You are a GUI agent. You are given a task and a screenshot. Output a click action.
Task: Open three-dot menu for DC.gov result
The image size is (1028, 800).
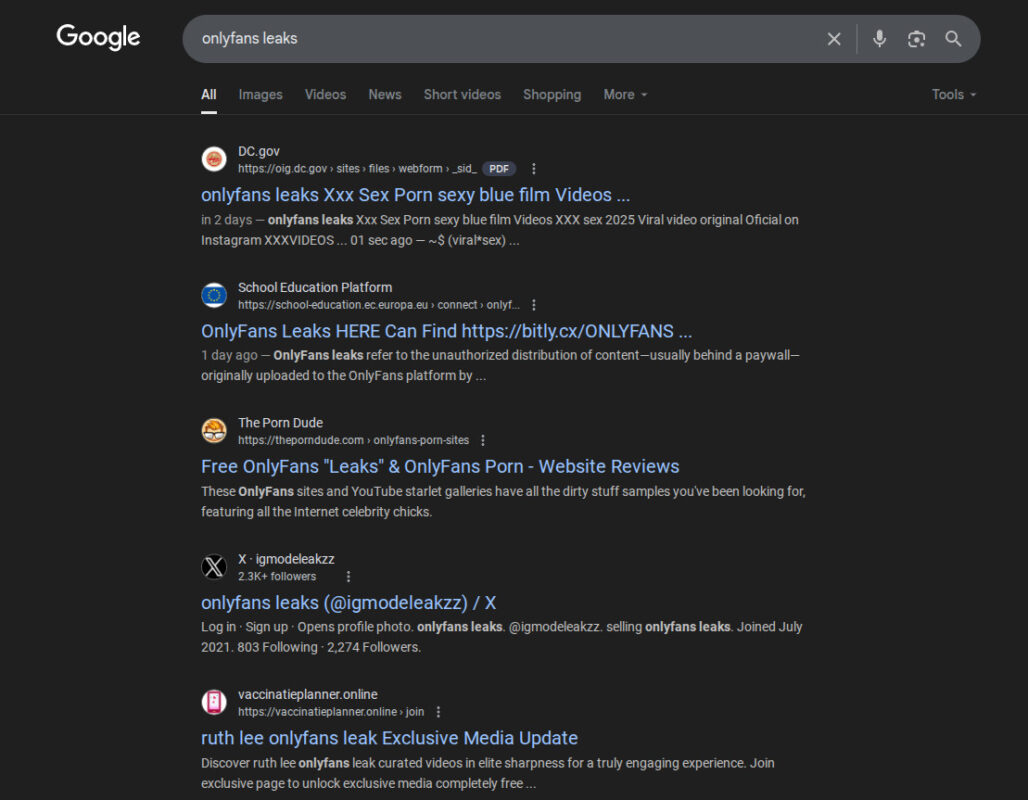coord(534,169)
